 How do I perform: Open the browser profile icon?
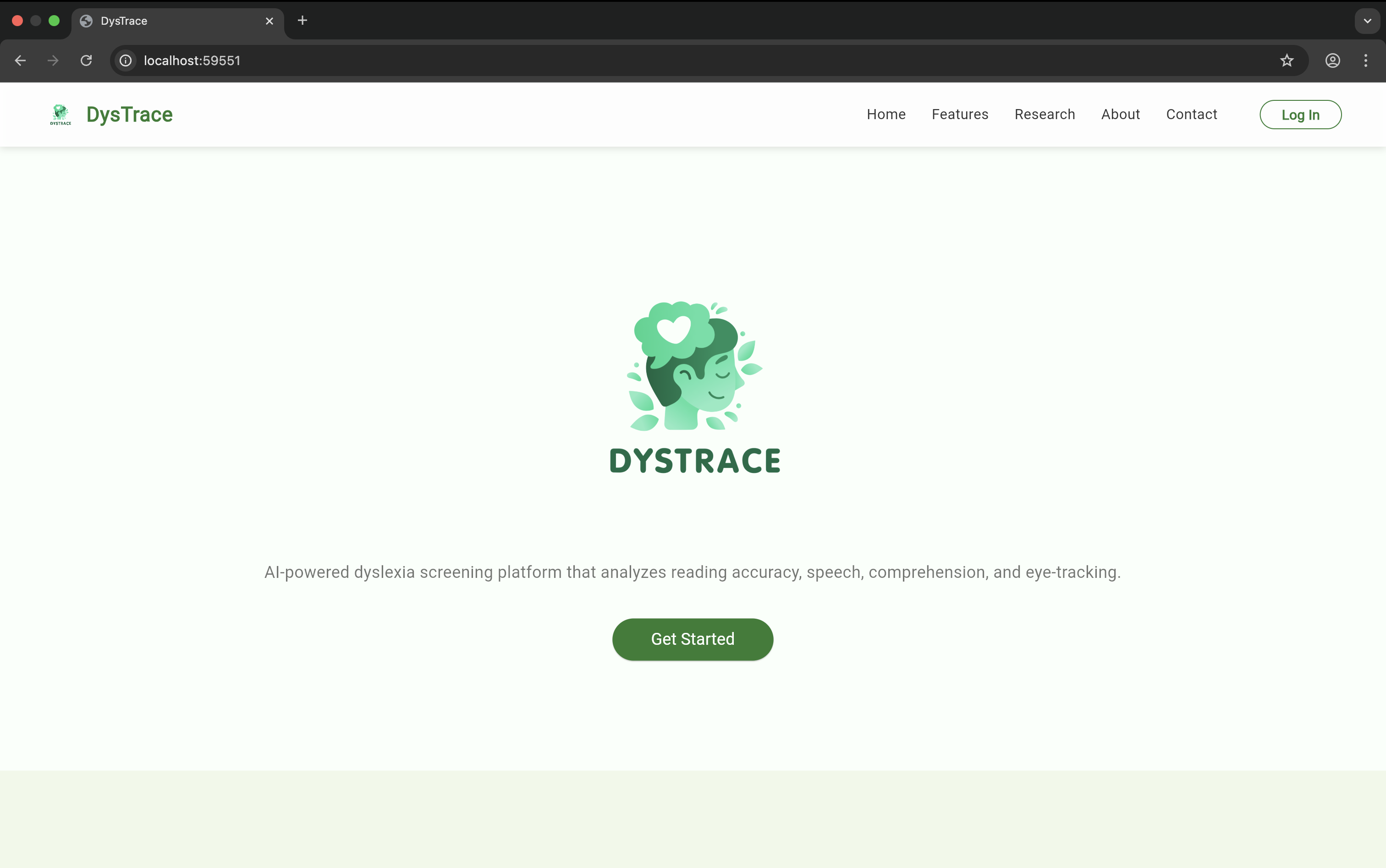1332,61
